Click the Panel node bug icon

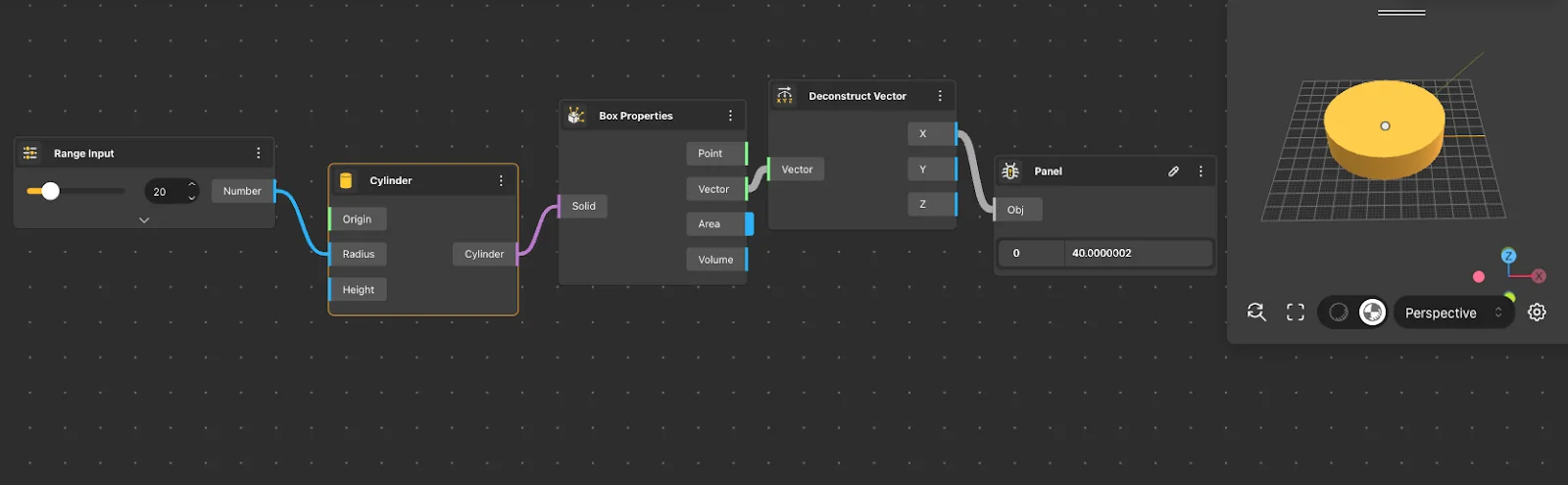1010,171
